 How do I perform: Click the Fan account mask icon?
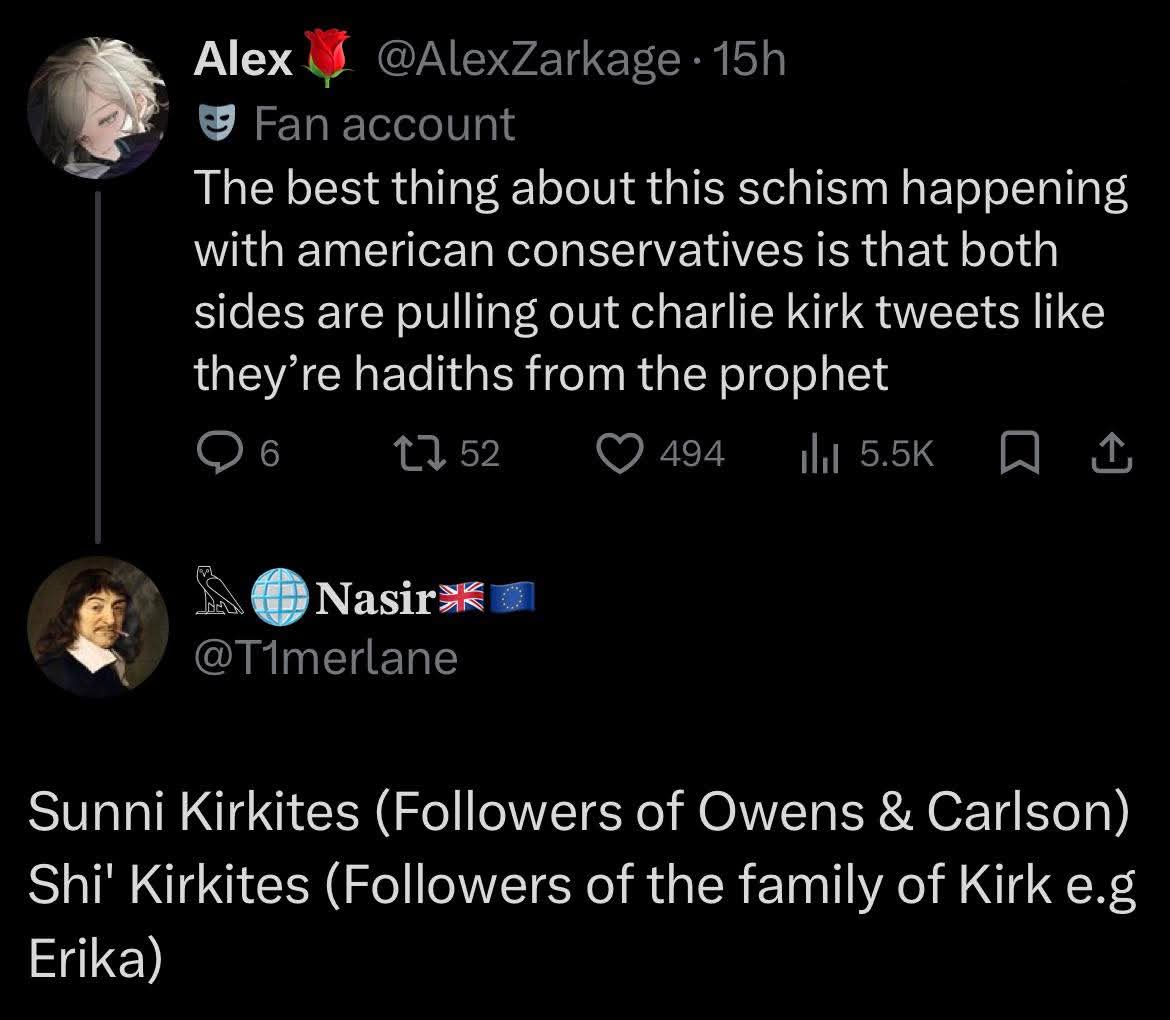211,124
